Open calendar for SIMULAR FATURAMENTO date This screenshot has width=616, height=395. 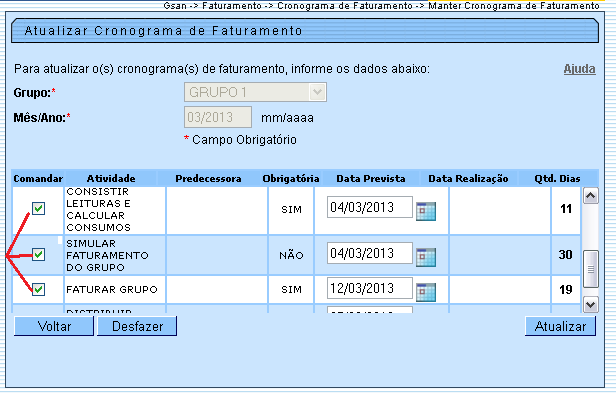point(426,257)
